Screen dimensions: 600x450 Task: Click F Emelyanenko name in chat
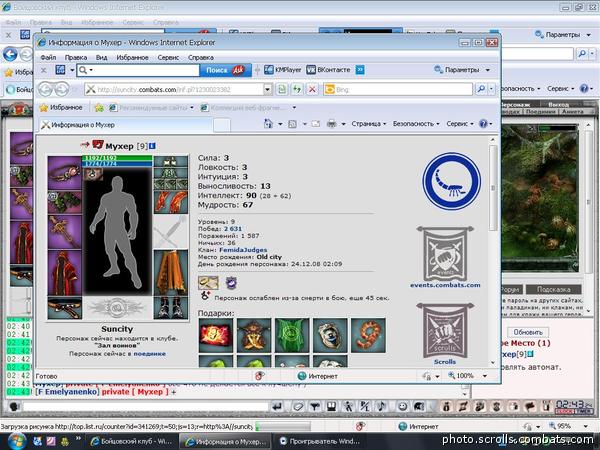point(67,392)
